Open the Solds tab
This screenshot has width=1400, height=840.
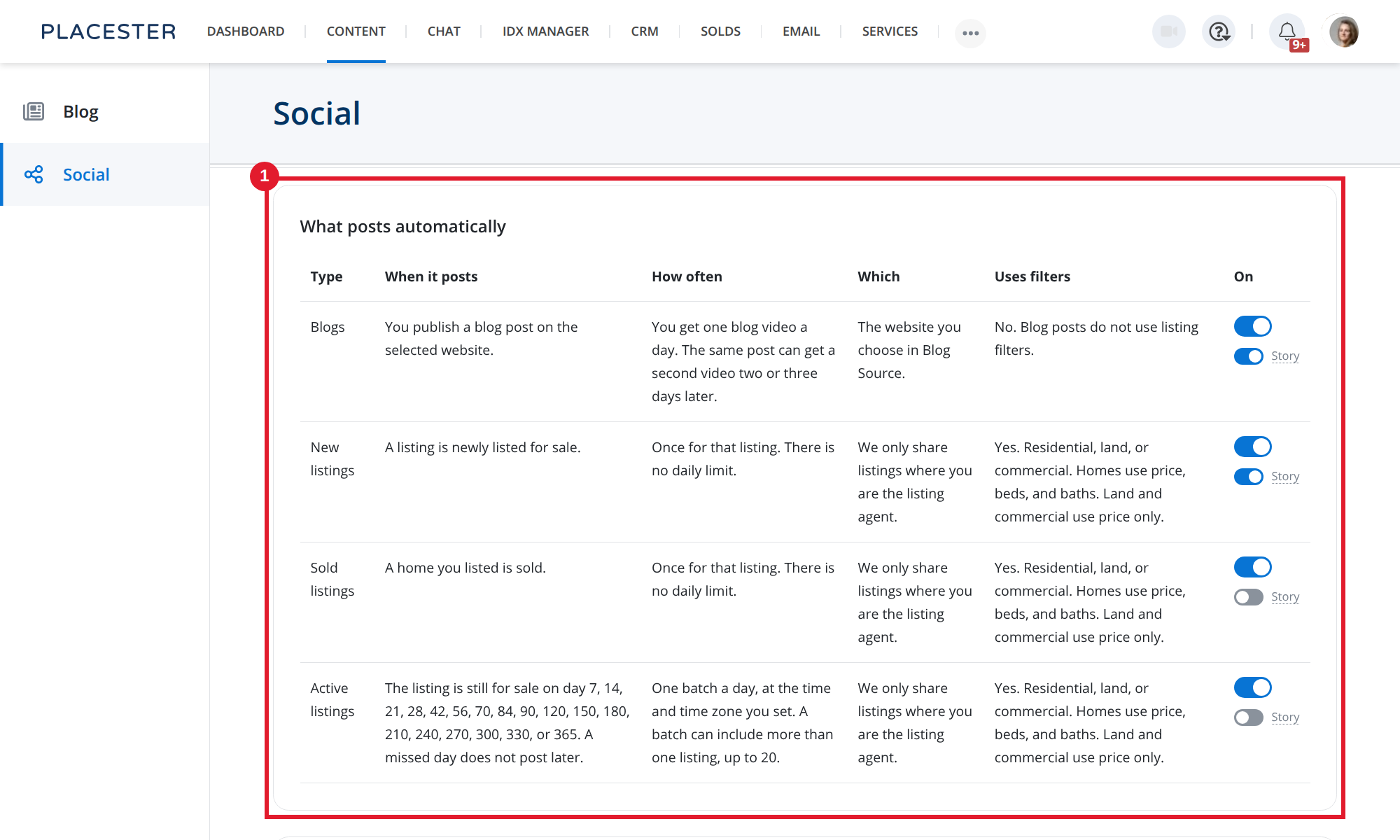pyautogui.click(x=720, y=31)
